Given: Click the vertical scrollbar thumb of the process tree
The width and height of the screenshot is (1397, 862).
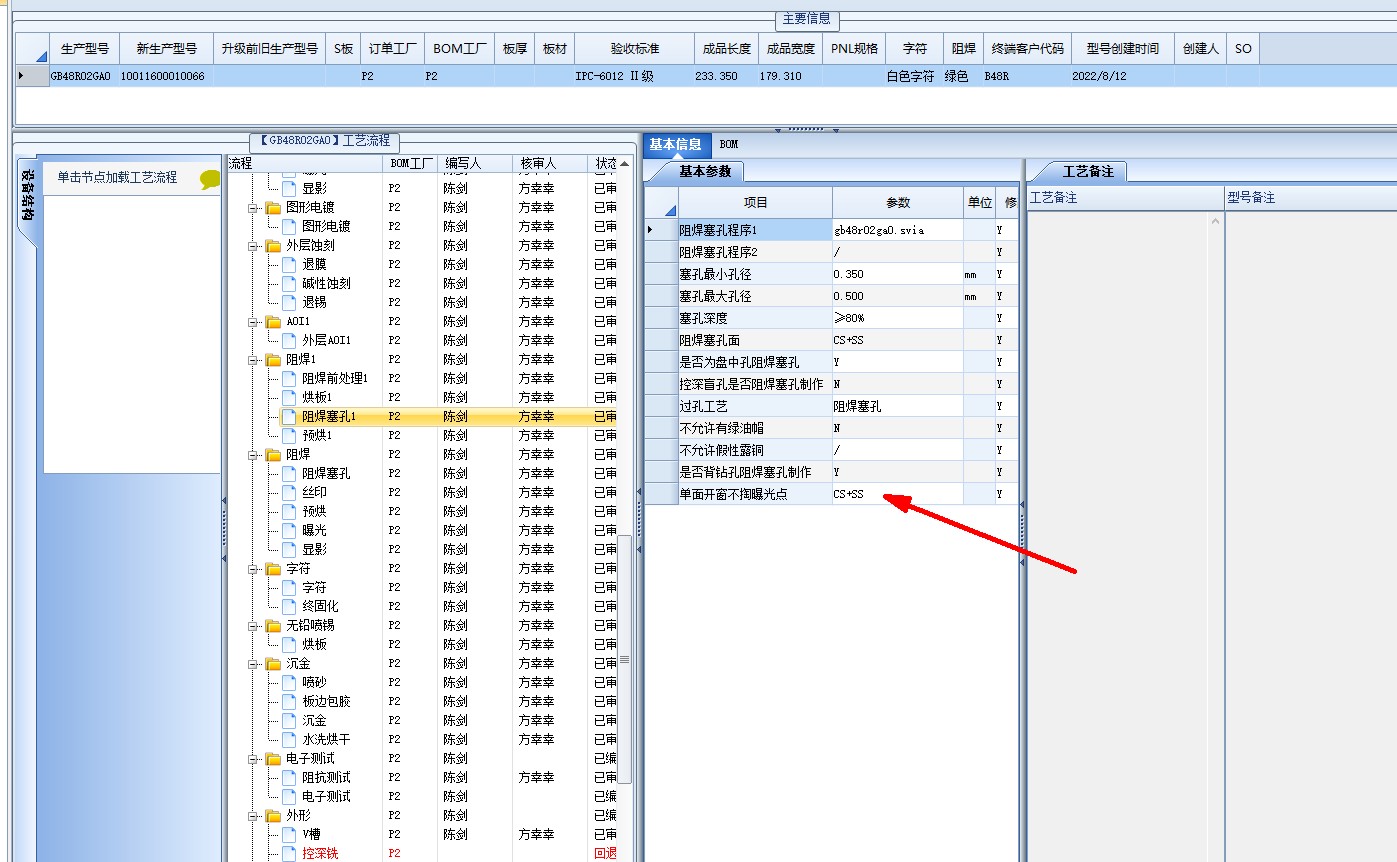Looking at the screenshot, I should 625,660.
